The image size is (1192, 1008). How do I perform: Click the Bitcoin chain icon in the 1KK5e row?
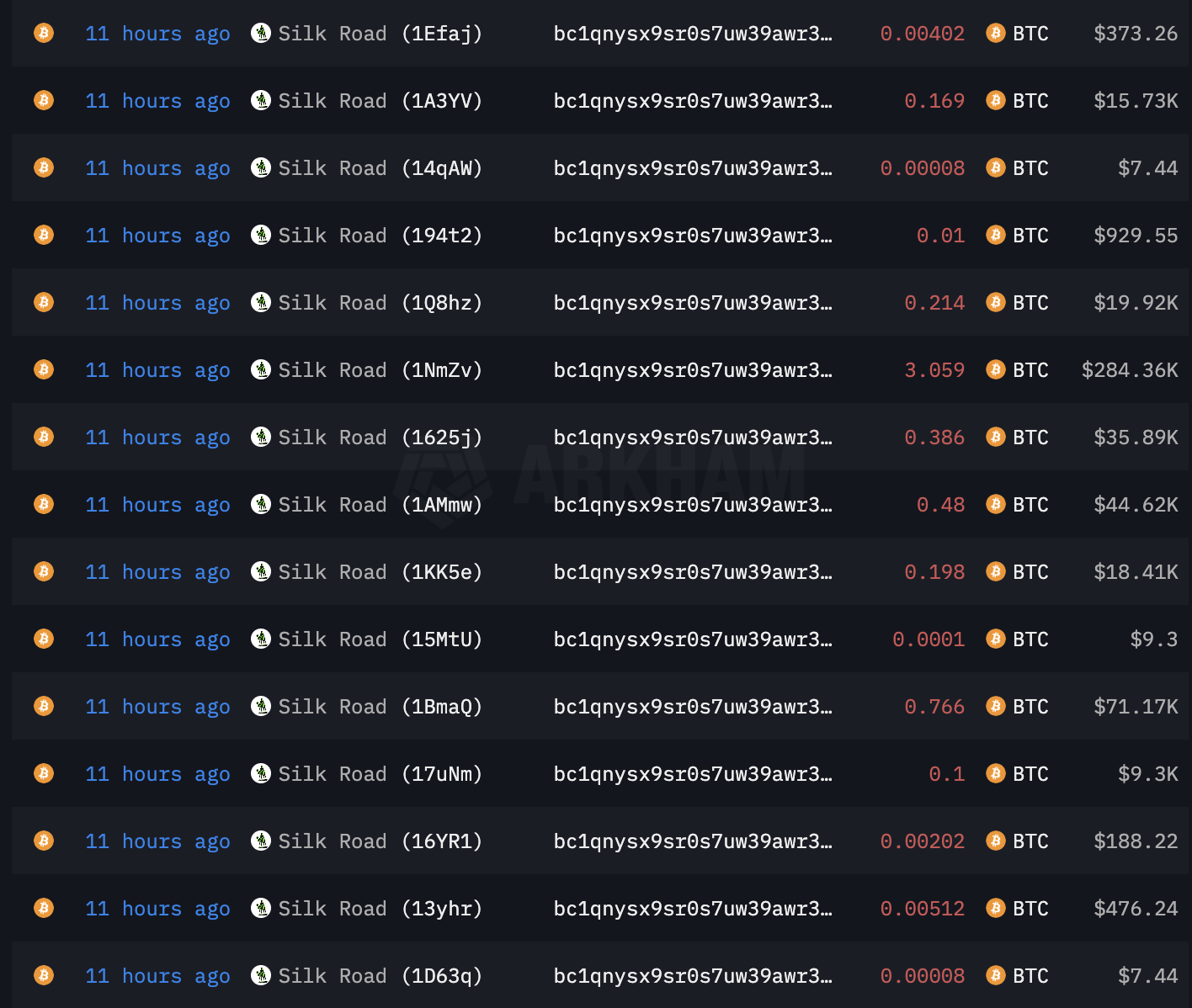(44, 571)
